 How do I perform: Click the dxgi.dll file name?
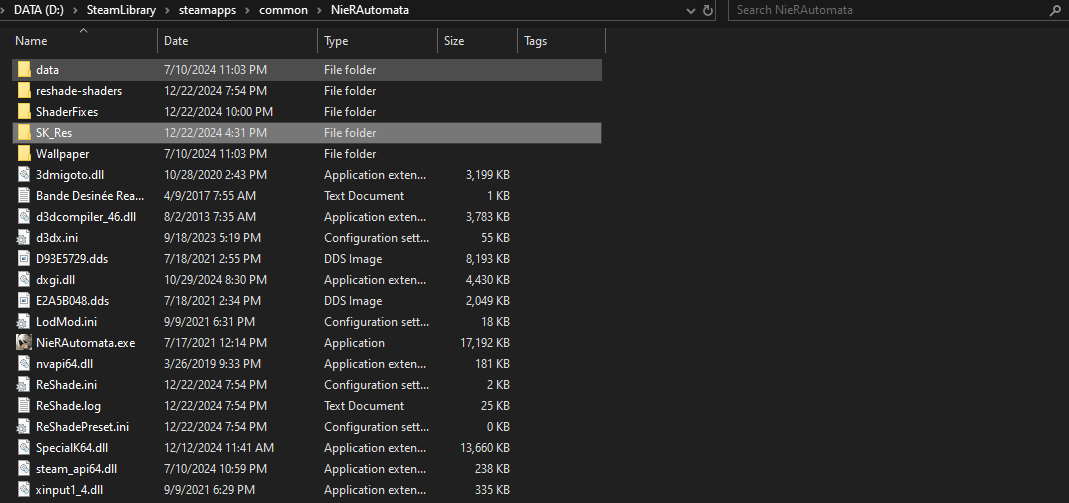pyautogui.click(x=56, y=280)
